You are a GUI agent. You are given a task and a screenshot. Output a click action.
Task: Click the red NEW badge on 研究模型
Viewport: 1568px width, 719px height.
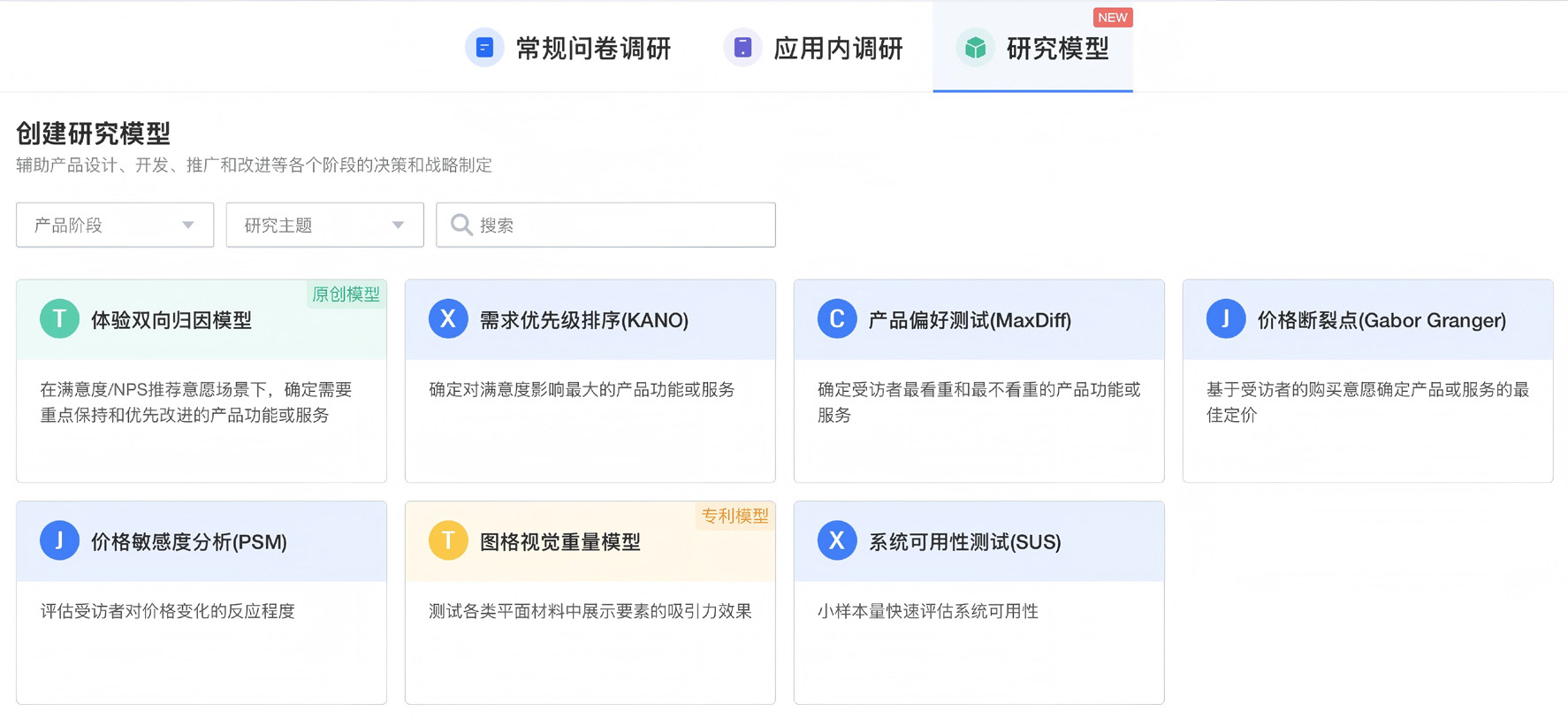point(1113,18)
